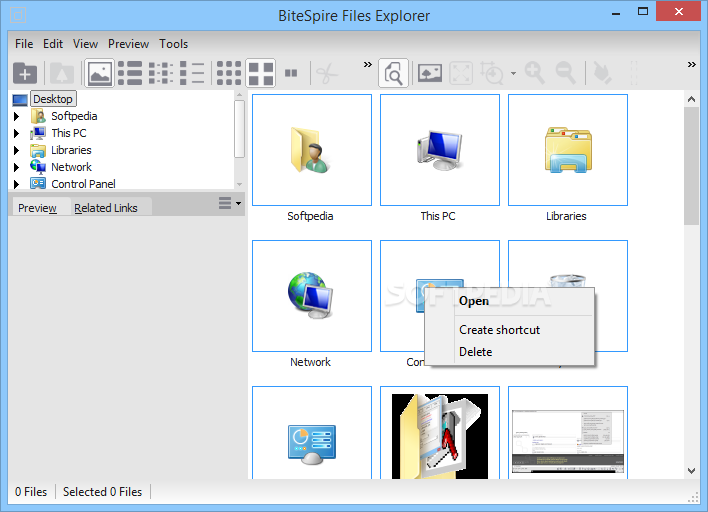
Task: Click the thumbnail pane scroll up arrow
Action: pos(691,99)
